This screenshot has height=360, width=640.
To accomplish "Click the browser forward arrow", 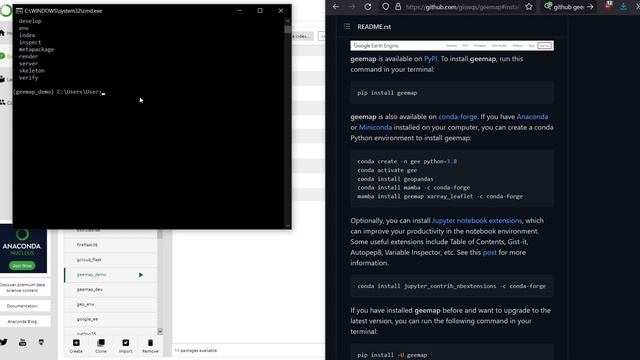I will tap(351, 7).
